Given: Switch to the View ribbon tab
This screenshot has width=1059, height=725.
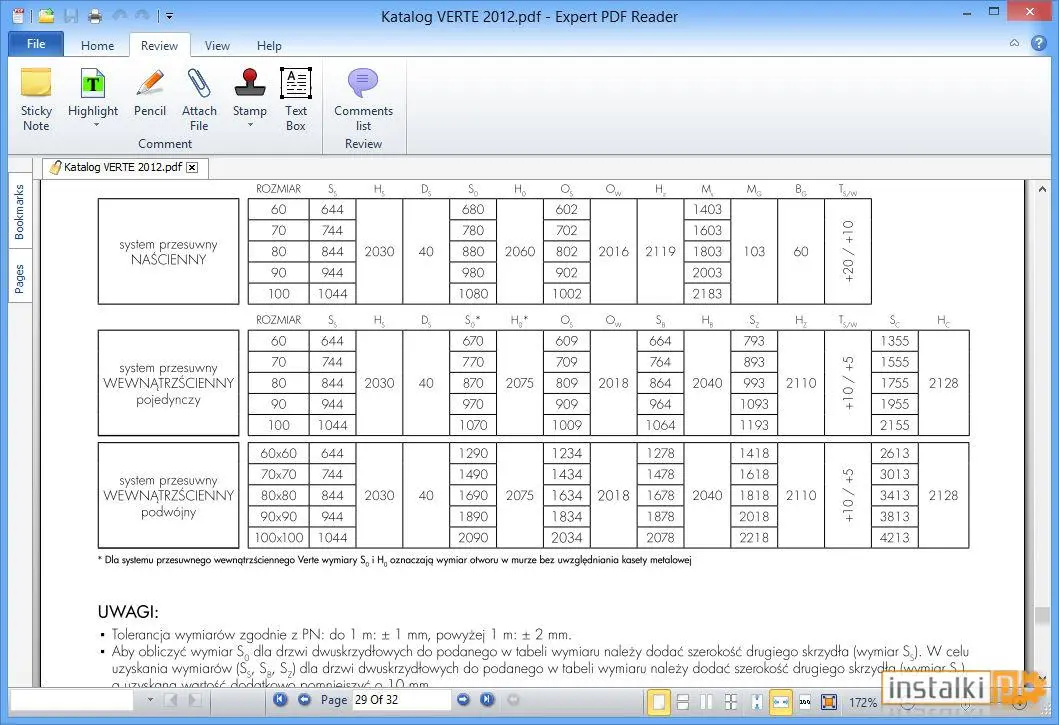Looking at the screenshot, I should (x=217, y=45).
